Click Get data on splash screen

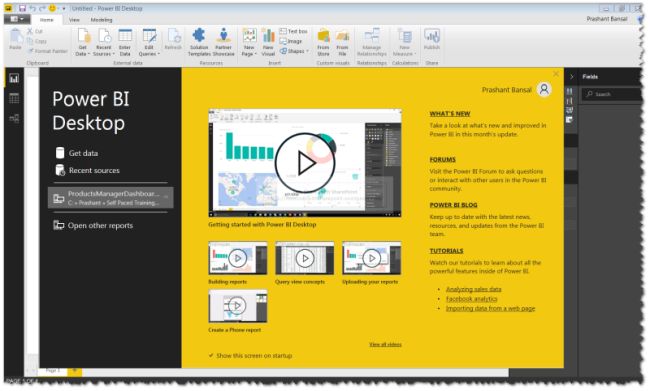(77, 153)
